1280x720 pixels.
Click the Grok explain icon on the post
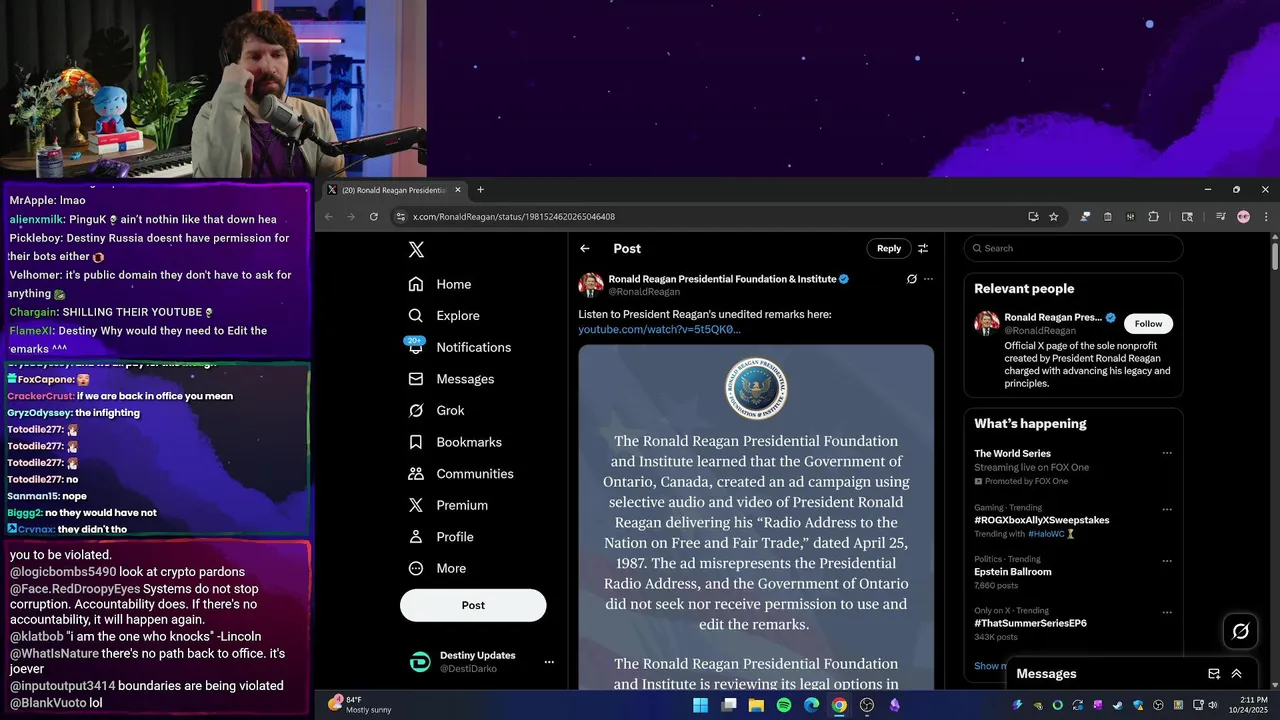point(911,279)
